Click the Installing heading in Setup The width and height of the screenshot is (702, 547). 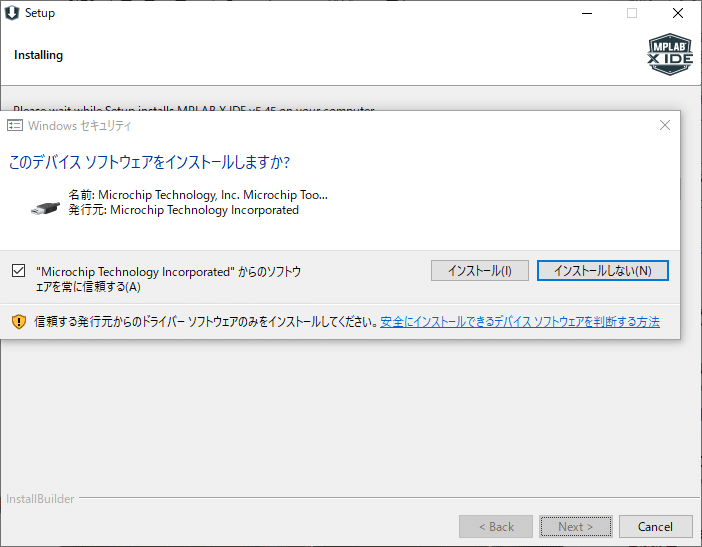(x=39, y=55)
